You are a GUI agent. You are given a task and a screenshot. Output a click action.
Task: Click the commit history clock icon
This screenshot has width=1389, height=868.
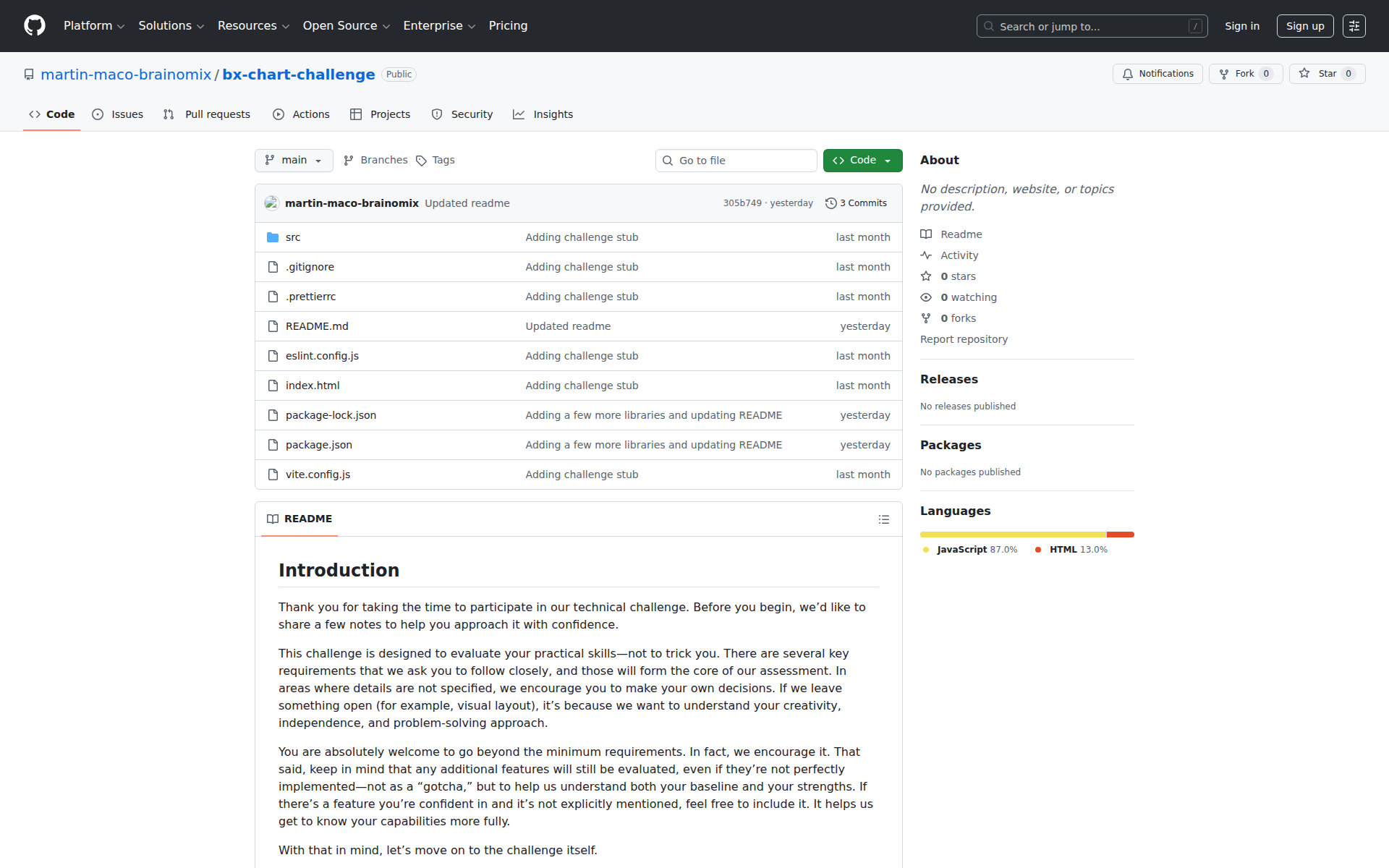pyautogui.click(x=831, y=203)
